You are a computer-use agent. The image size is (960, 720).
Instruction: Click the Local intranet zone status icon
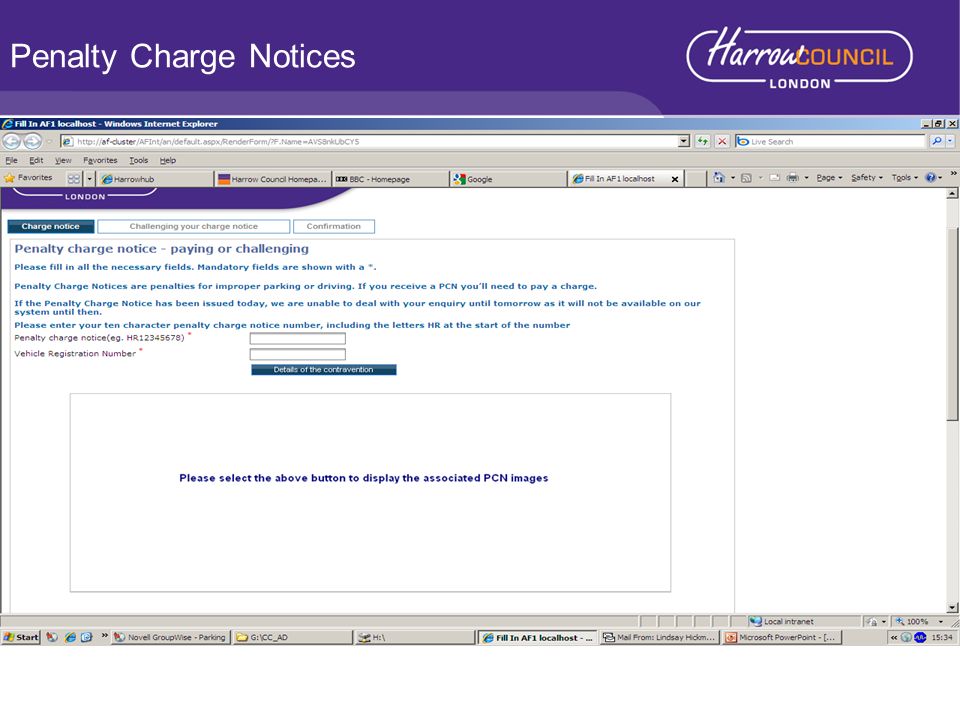click(x=756, y=621)
